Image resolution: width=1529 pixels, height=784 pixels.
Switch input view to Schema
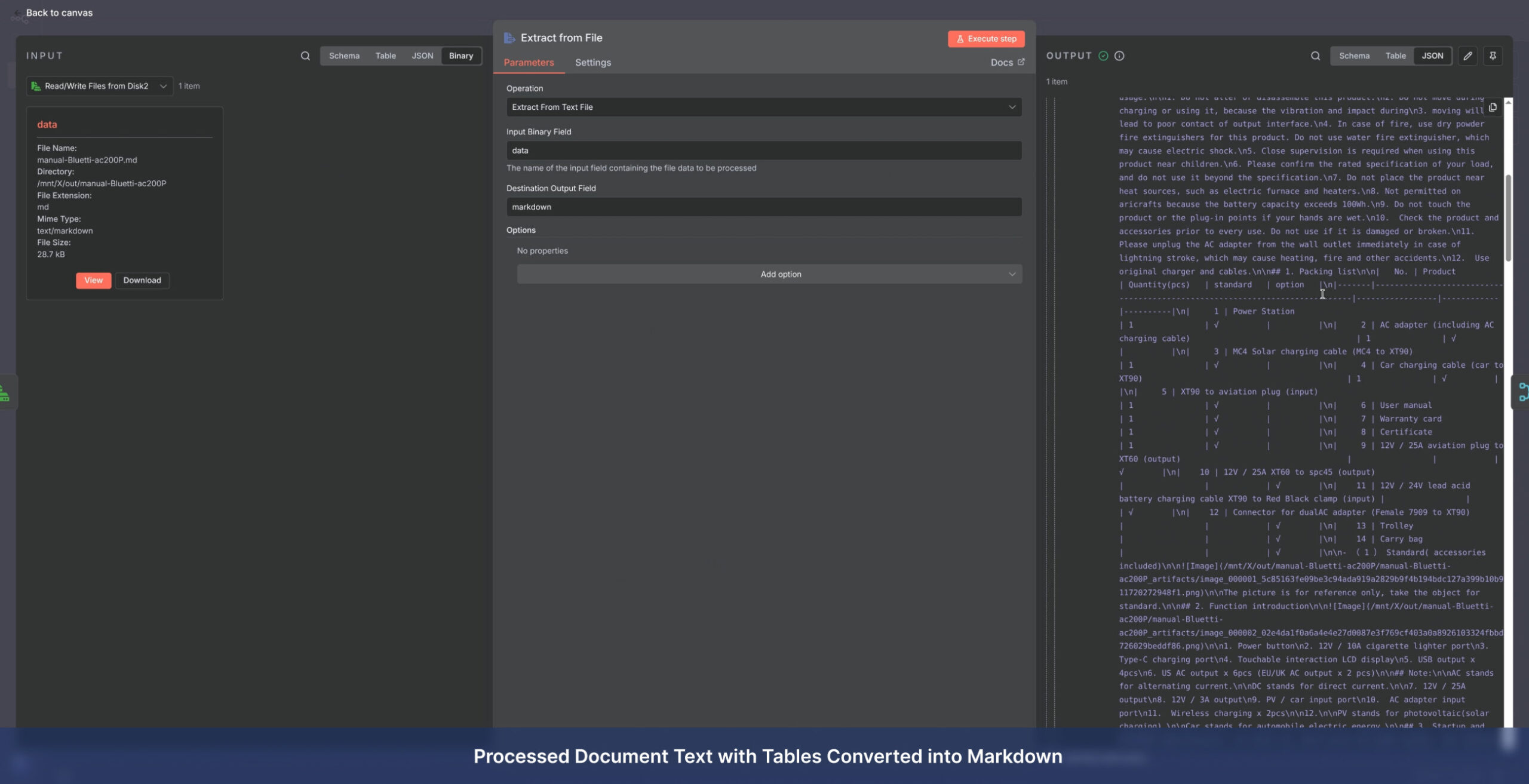[x=344, y=56]
